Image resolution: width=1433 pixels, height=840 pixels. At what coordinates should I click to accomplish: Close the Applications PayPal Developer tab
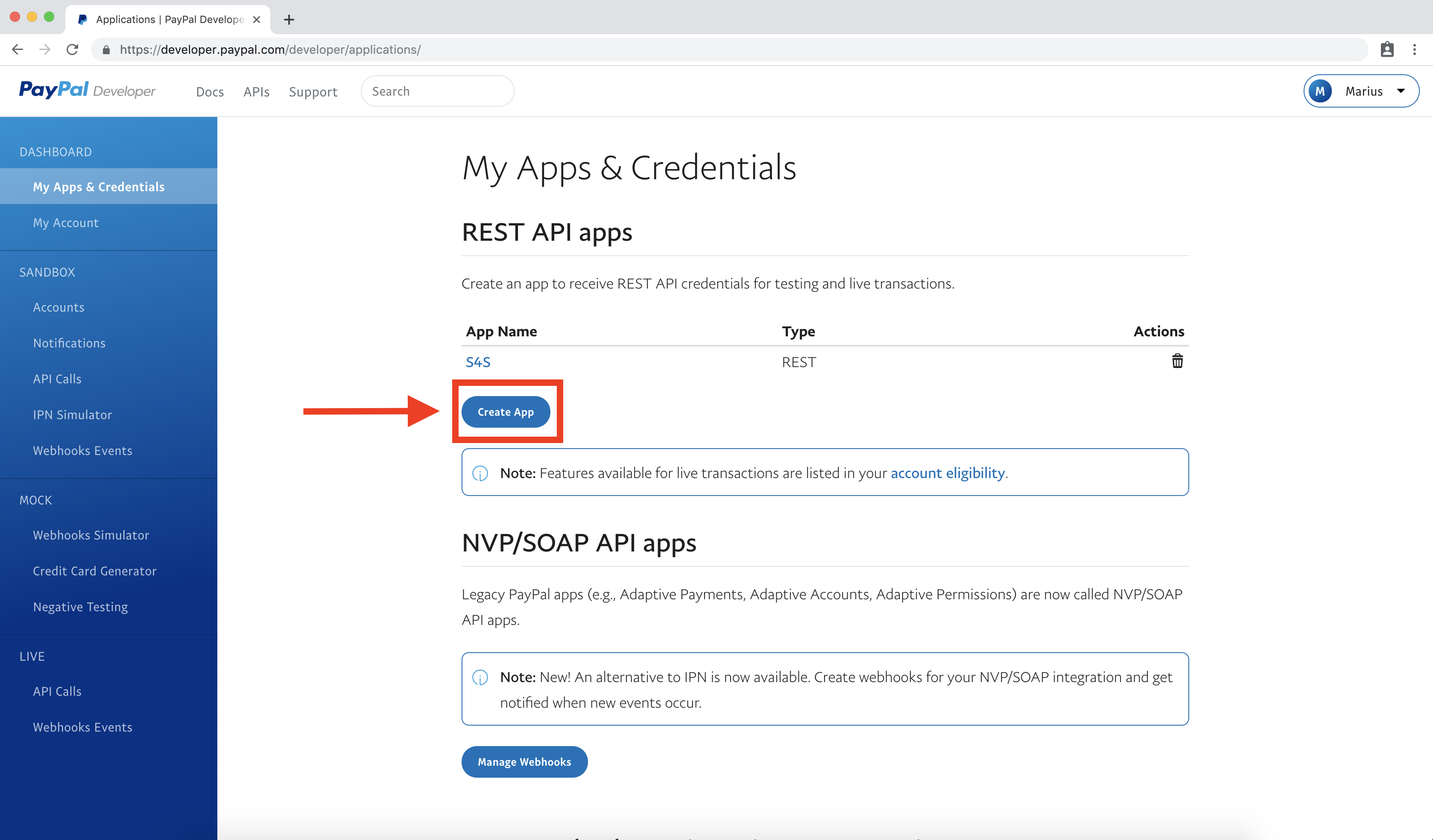pos(257,19)
